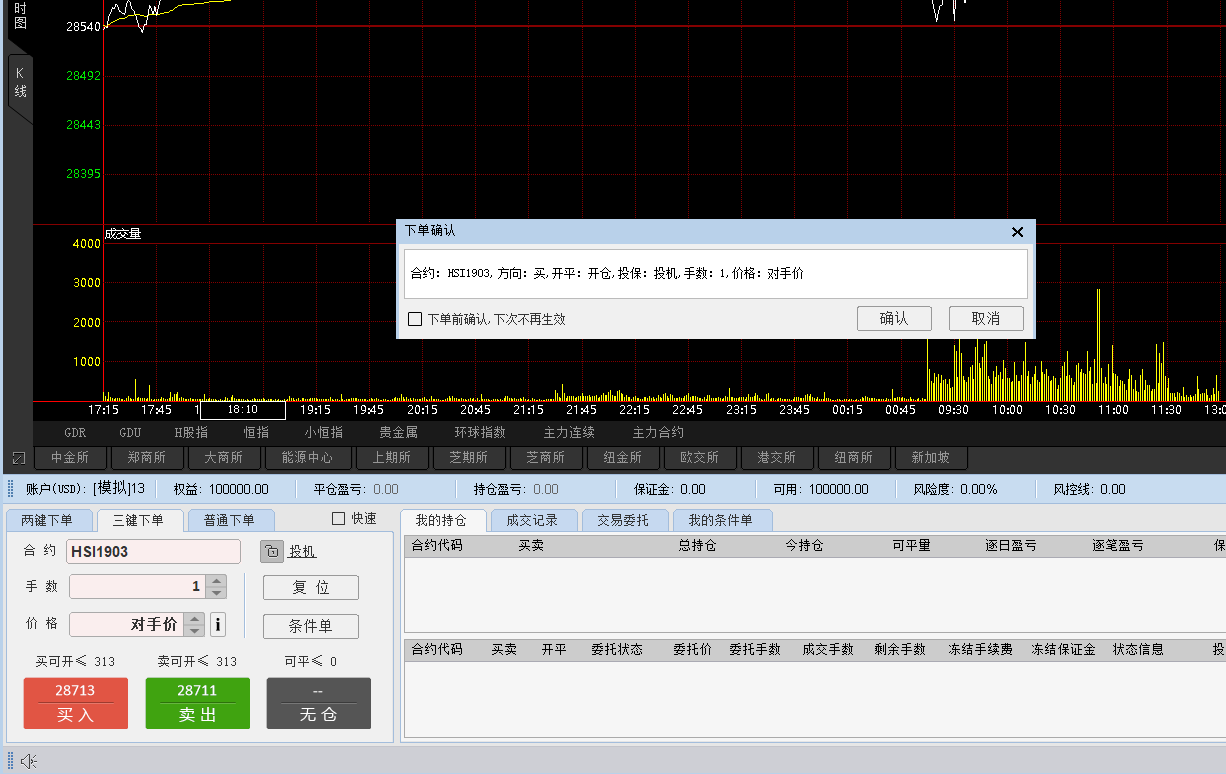Click the red 买入 buy button
Image resolution: width=1226 pixels, height=774 pixels.
(76, 703)
